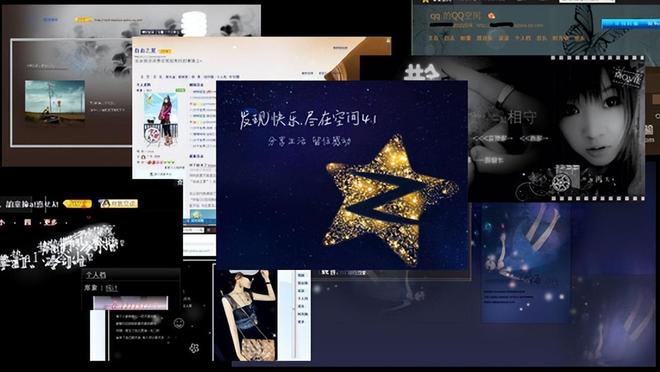Image resolution: width=660 pixels, height=372 pixels.
Task: Click the bright blue bar in butterfly page
Action: (x=631, y=24)
